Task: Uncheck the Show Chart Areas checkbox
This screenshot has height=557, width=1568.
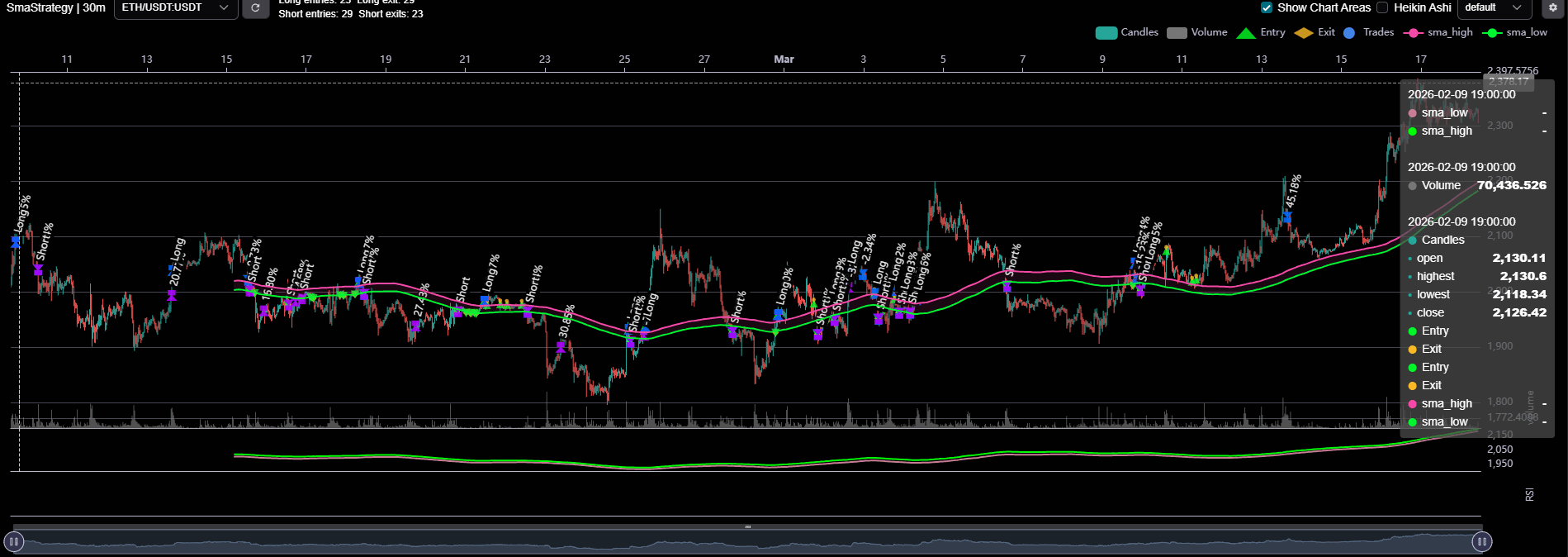Action: pos(1267,7)
